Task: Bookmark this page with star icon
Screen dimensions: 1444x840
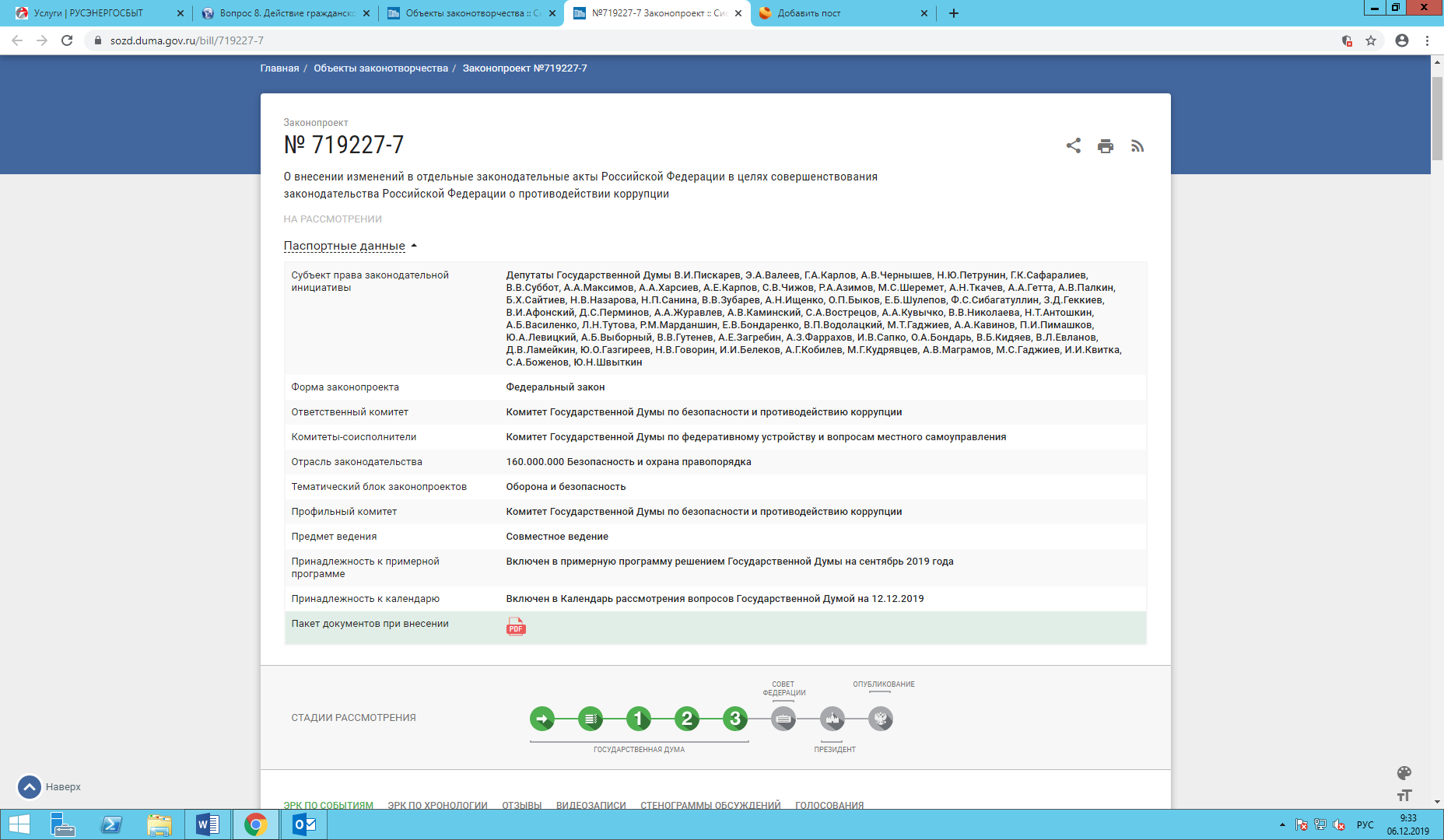Action: tap(1371, 40)
